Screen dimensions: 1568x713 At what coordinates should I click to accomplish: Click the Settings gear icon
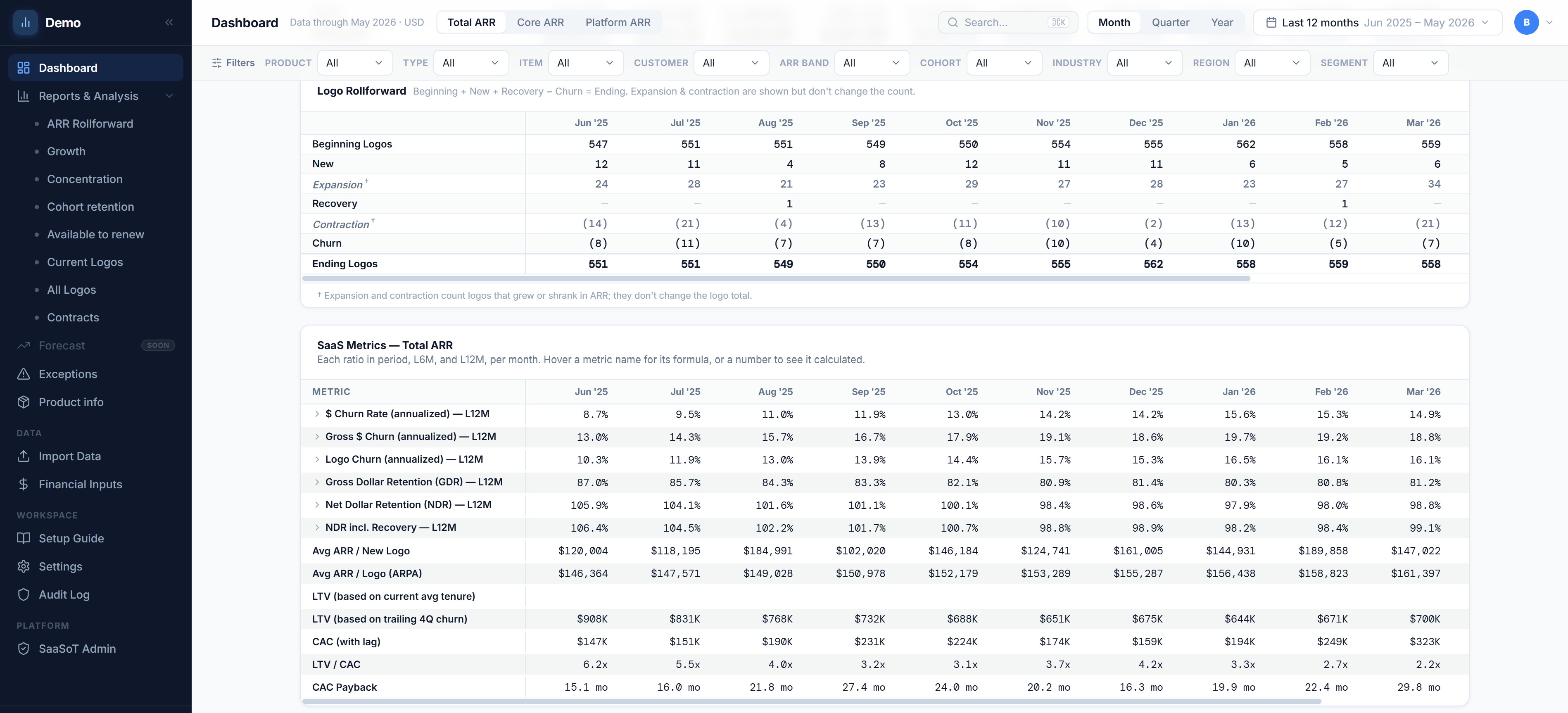(x=24, y=566)
